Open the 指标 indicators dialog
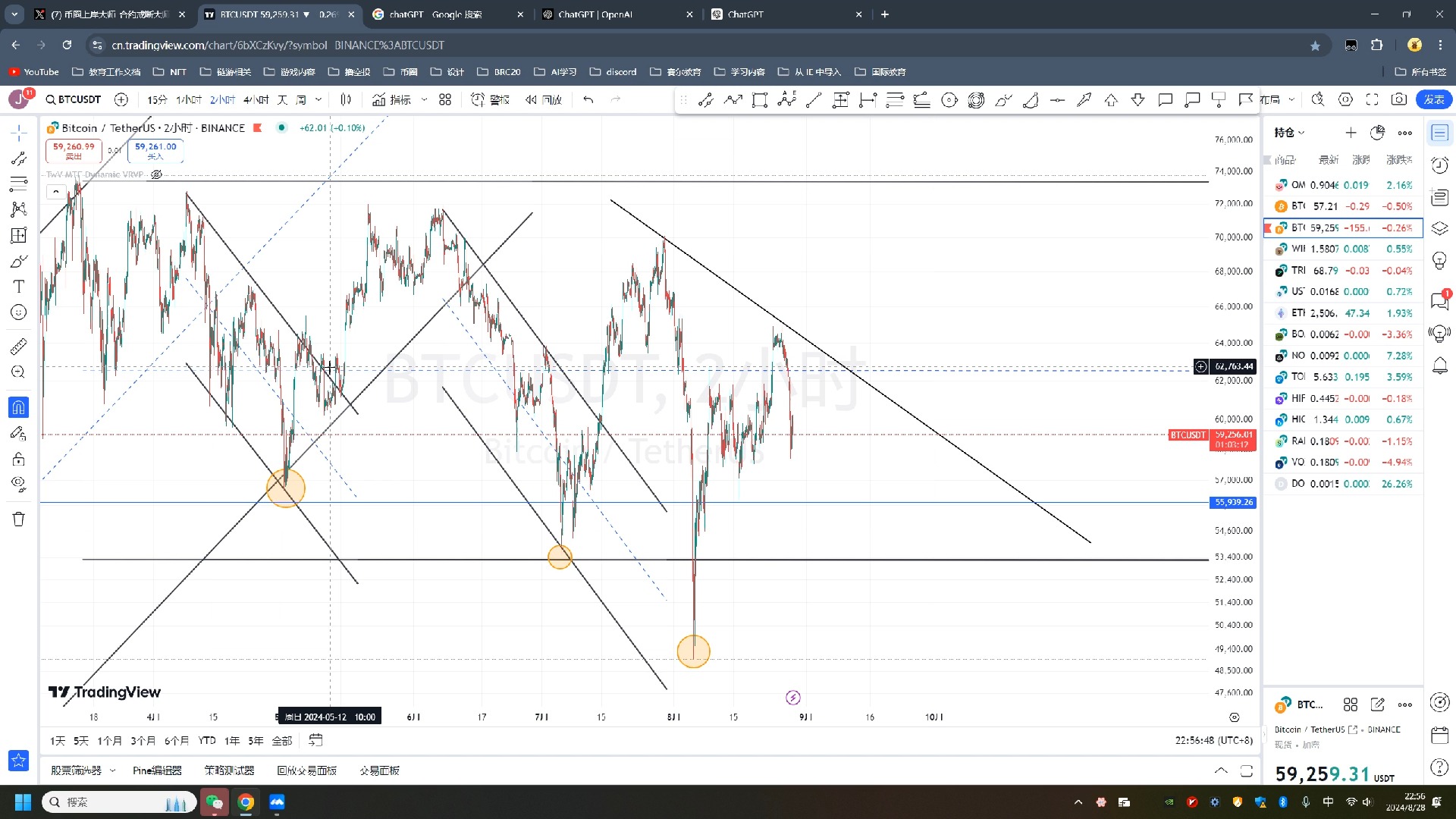 [x=391, y=99]
